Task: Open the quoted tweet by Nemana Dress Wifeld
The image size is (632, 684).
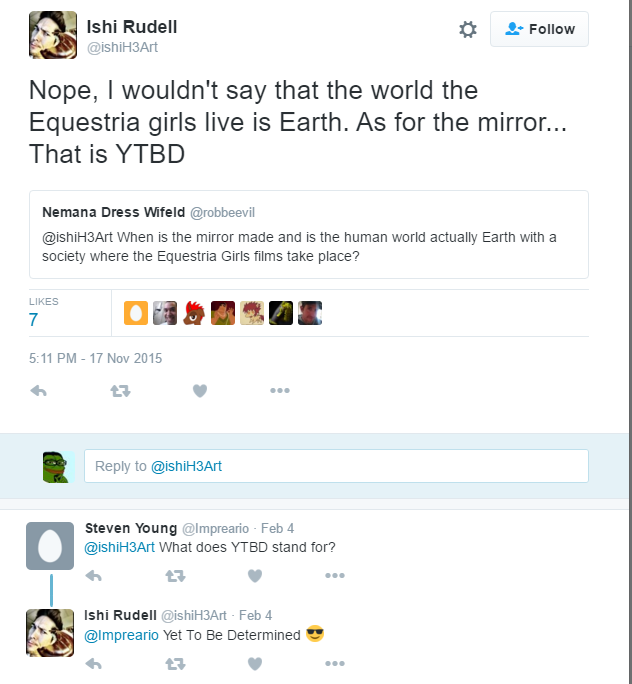Action: click(309, 234)
